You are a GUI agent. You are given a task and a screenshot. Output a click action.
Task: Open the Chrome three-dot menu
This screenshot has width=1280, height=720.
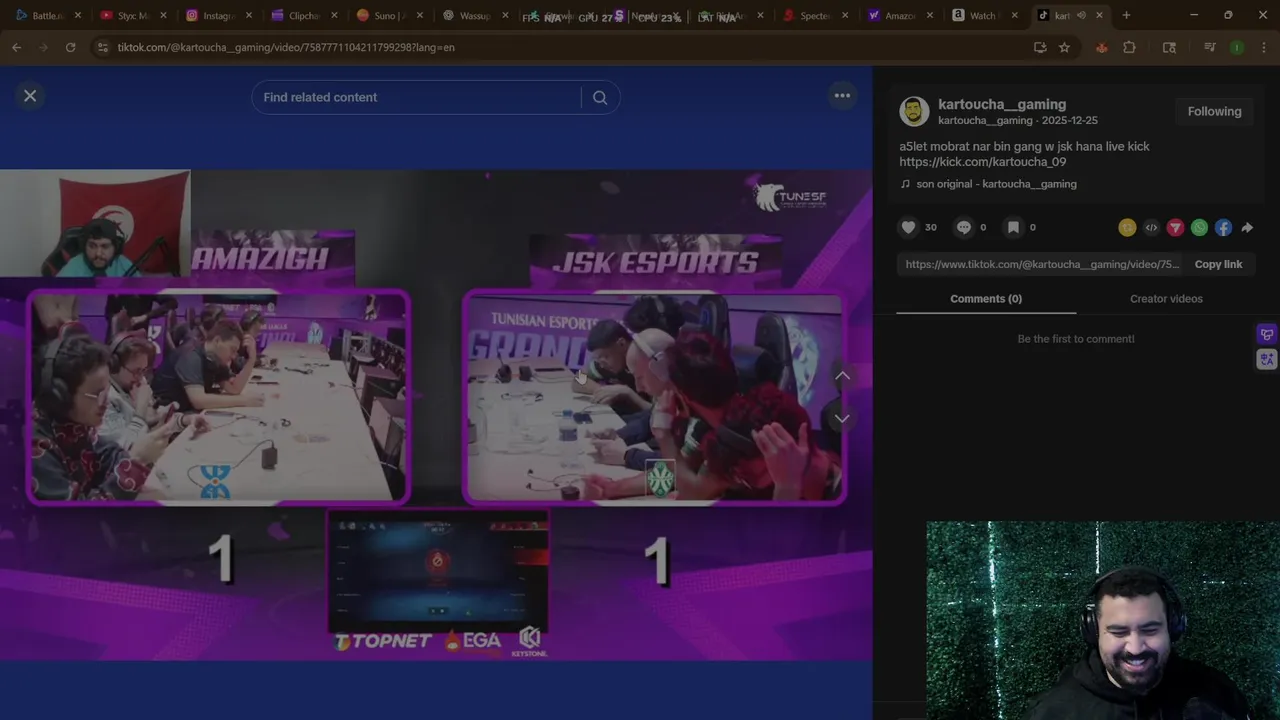click(x=1264, y=47)
